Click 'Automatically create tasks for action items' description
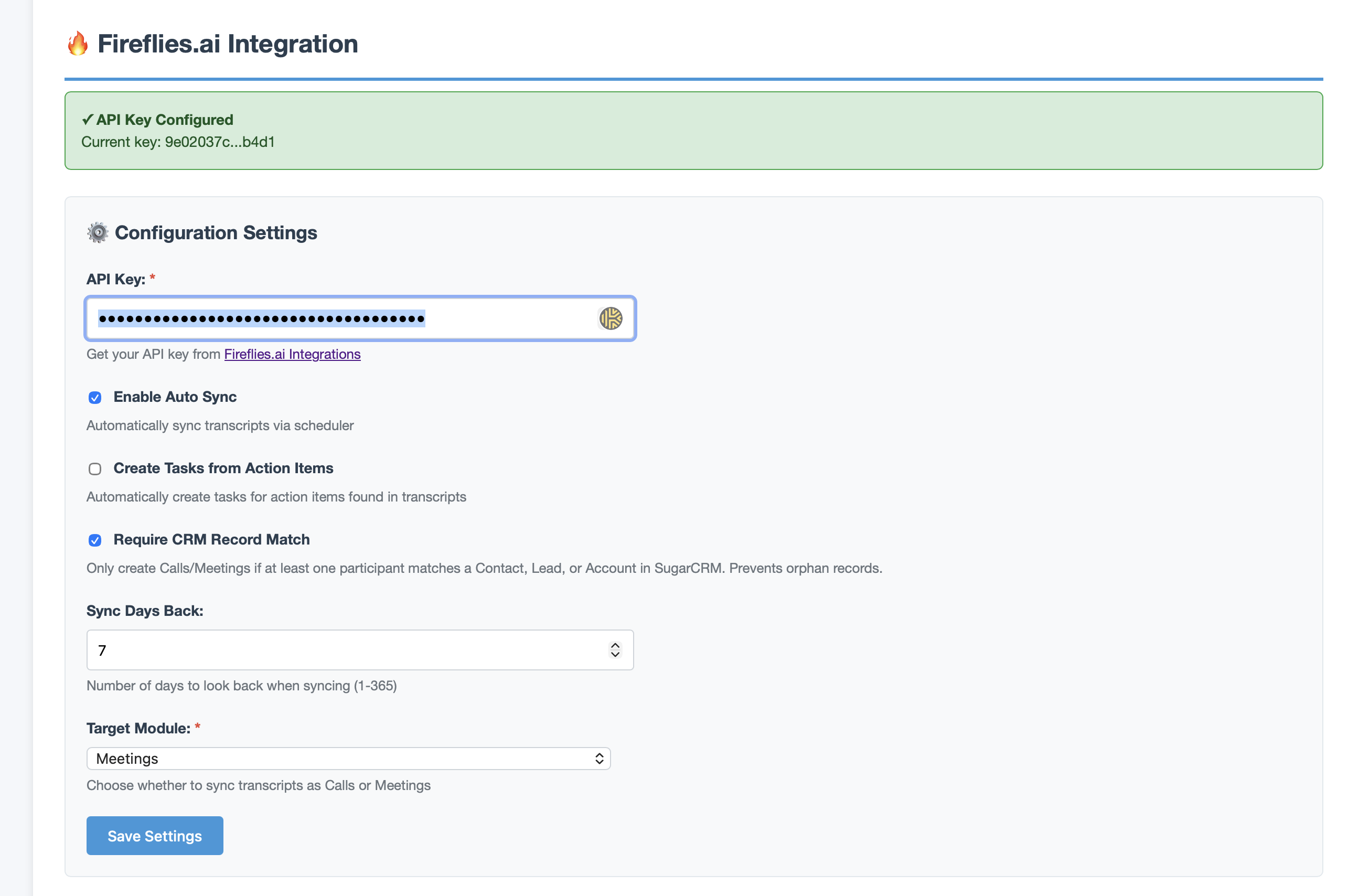The width and height of the screenshot is (1348, 896). (x=276, y=497)
